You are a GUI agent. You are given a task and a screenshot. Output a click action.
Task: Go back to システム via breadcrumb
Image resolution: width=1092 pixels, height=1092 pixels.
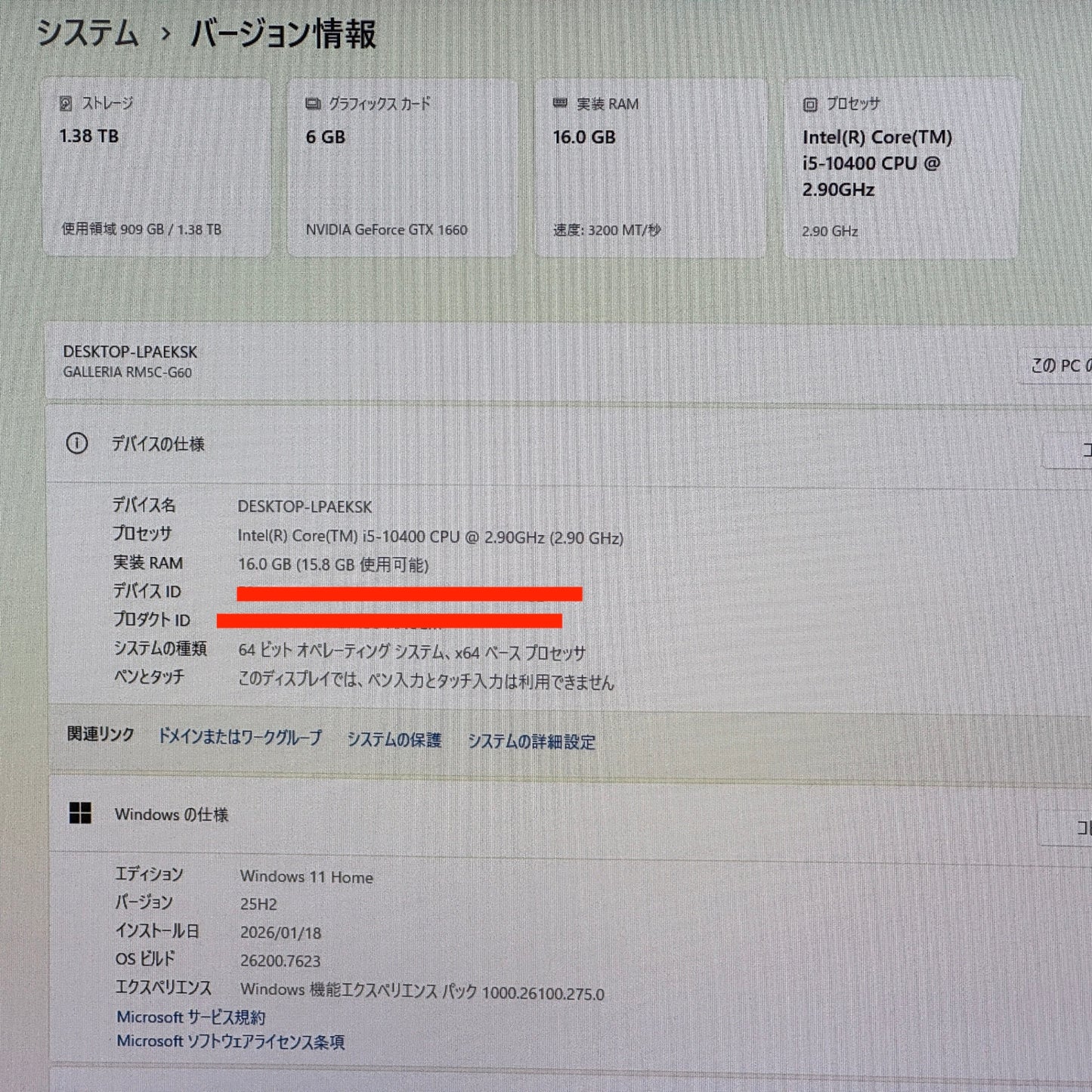pyautogui.click(x=88, y=34)
